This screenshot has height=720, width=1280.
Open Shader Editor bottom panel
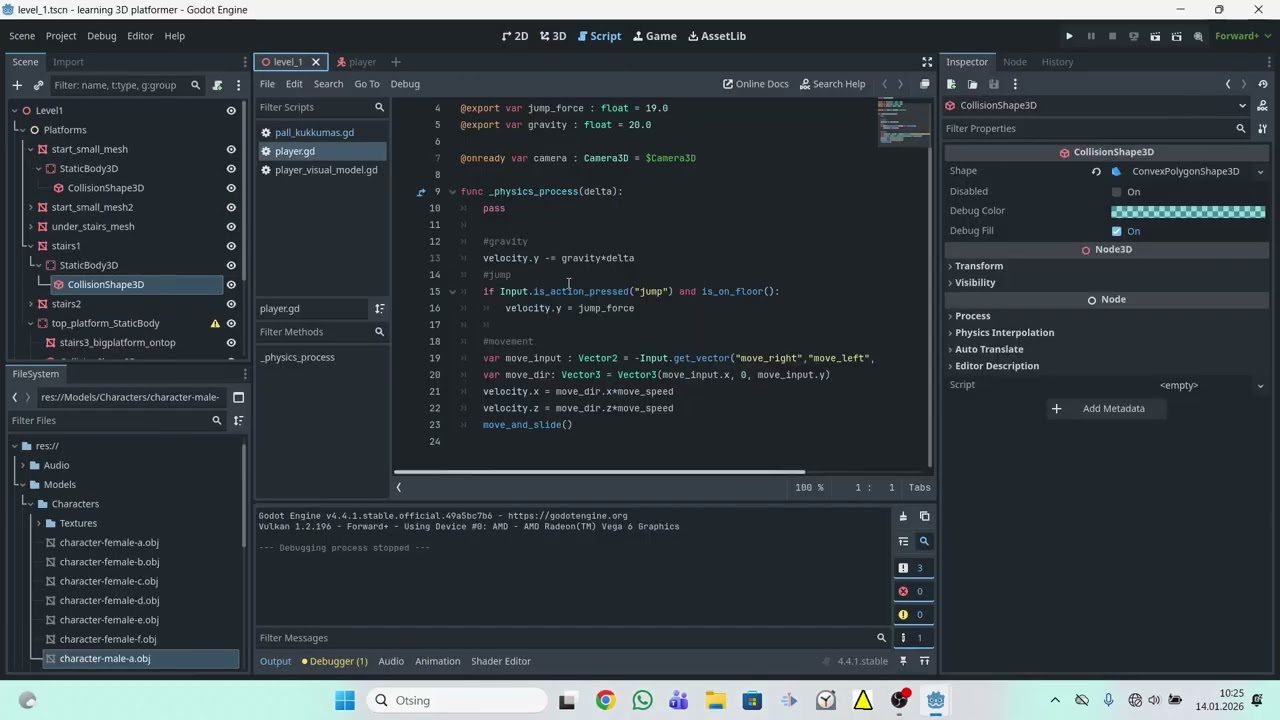point(501,661)
